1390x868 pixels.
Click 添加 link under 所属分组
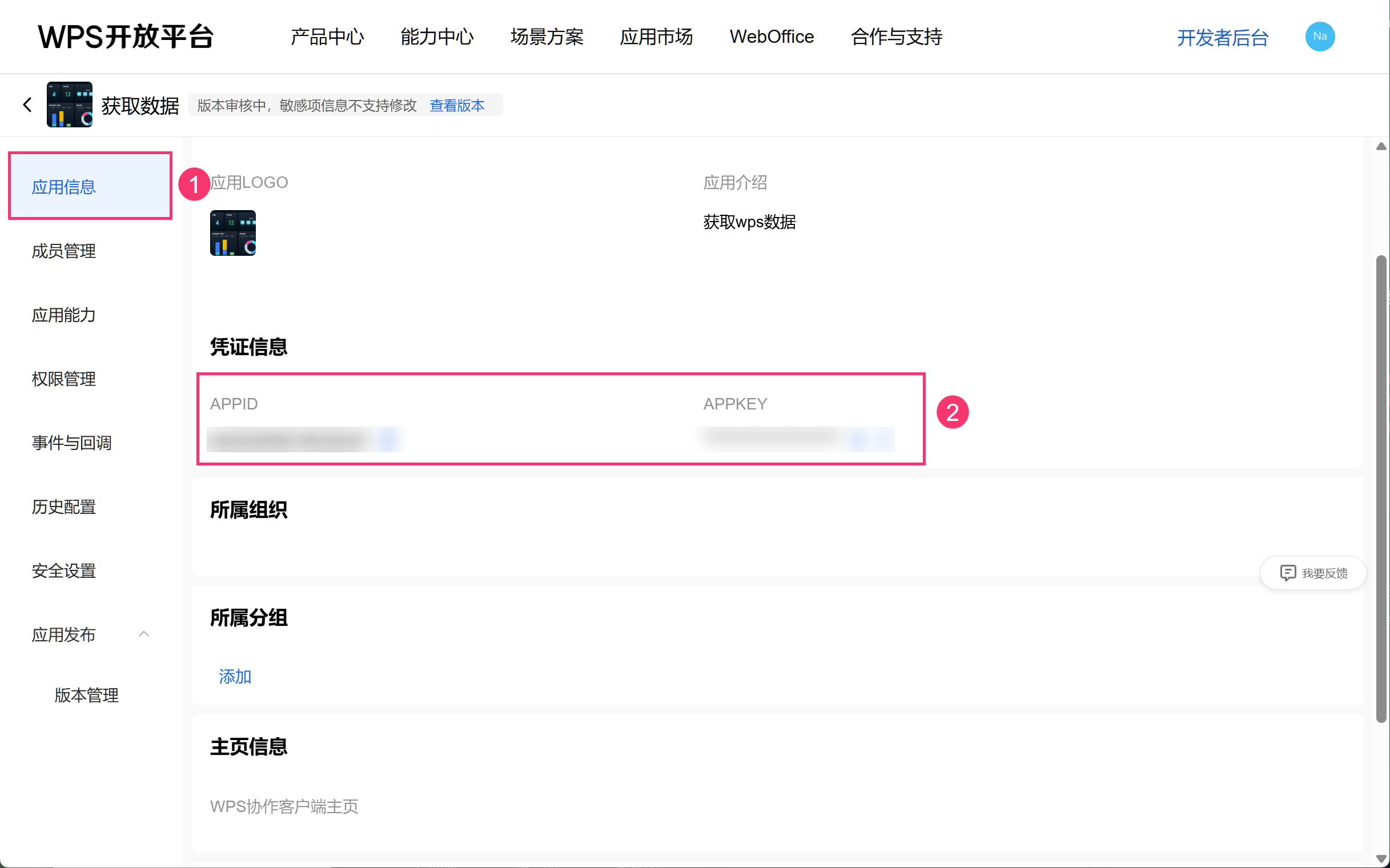click(235, 676)
